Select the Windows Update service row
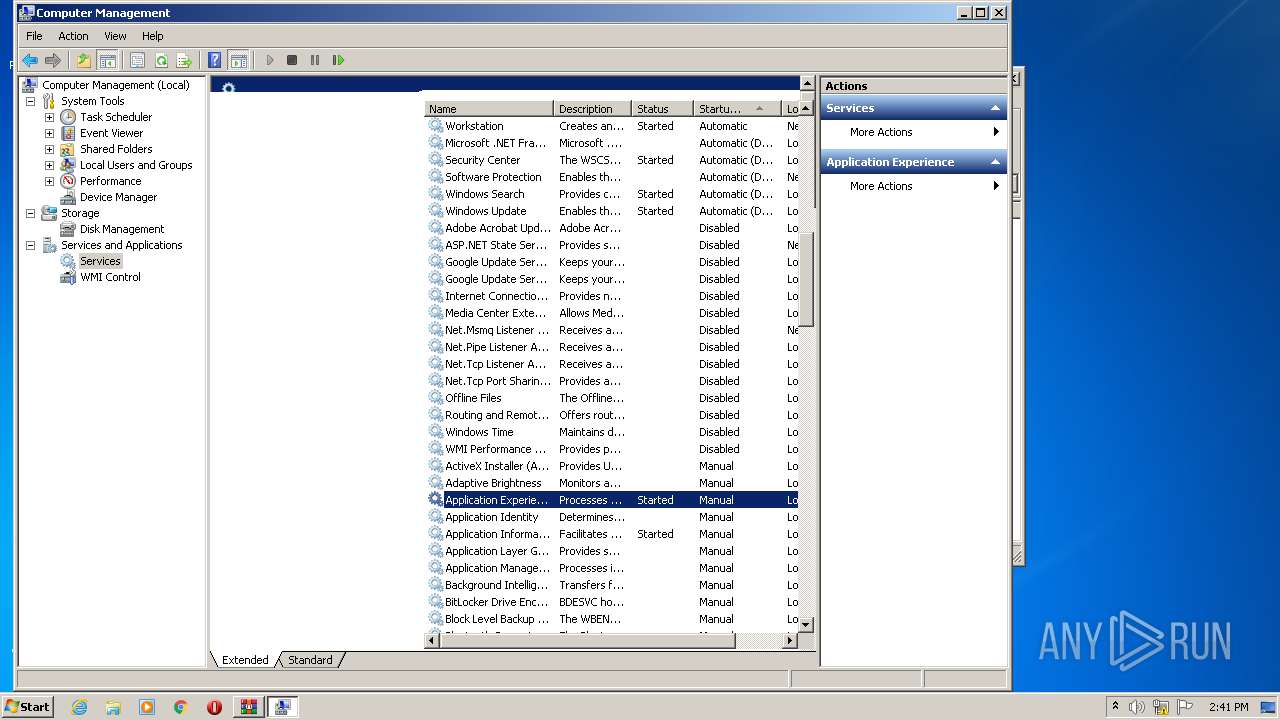The image size is (1280, 720). coord(612,211)
